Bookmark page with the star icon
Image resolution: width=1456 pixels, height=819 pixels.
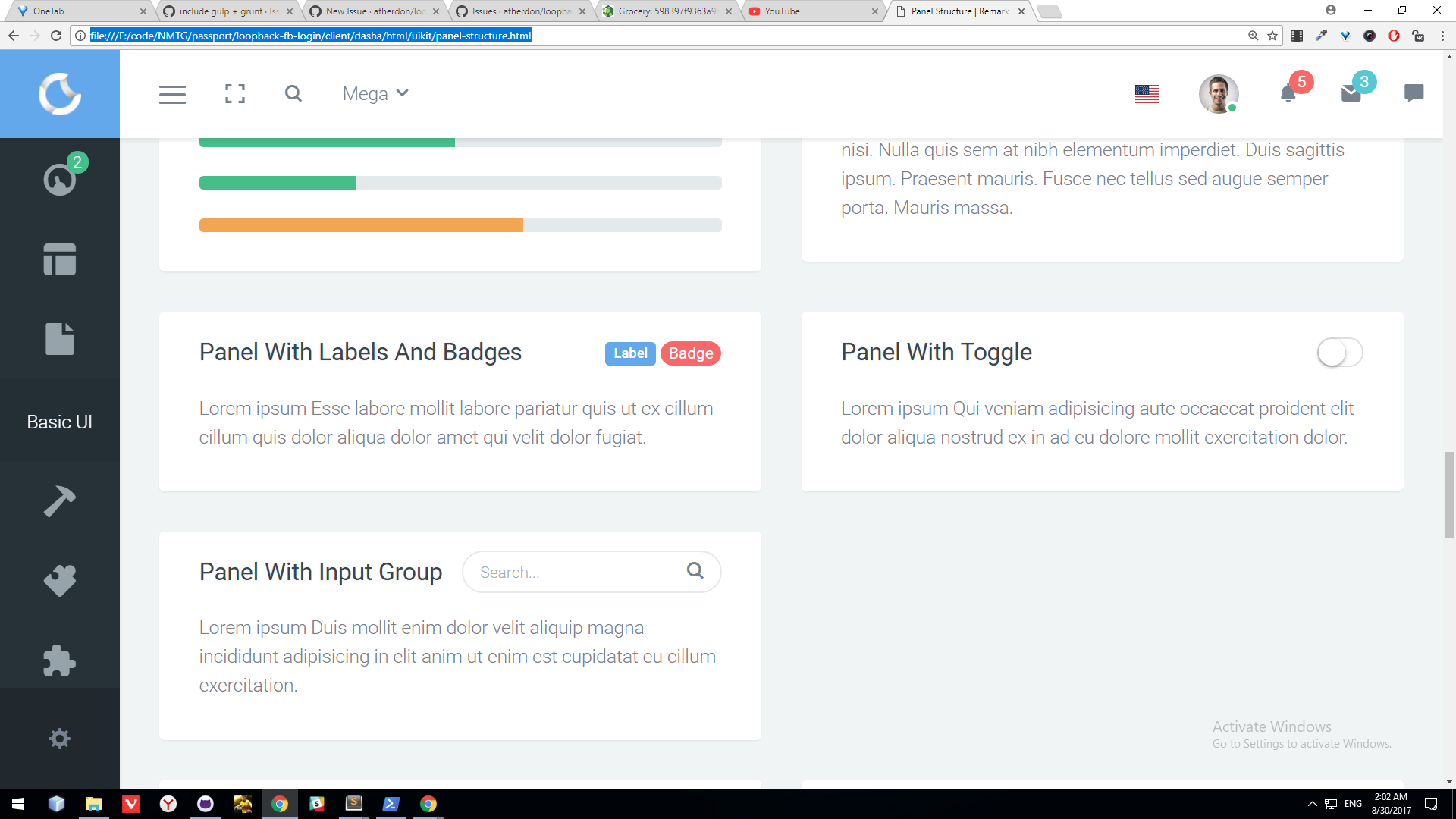(1272, 36)
